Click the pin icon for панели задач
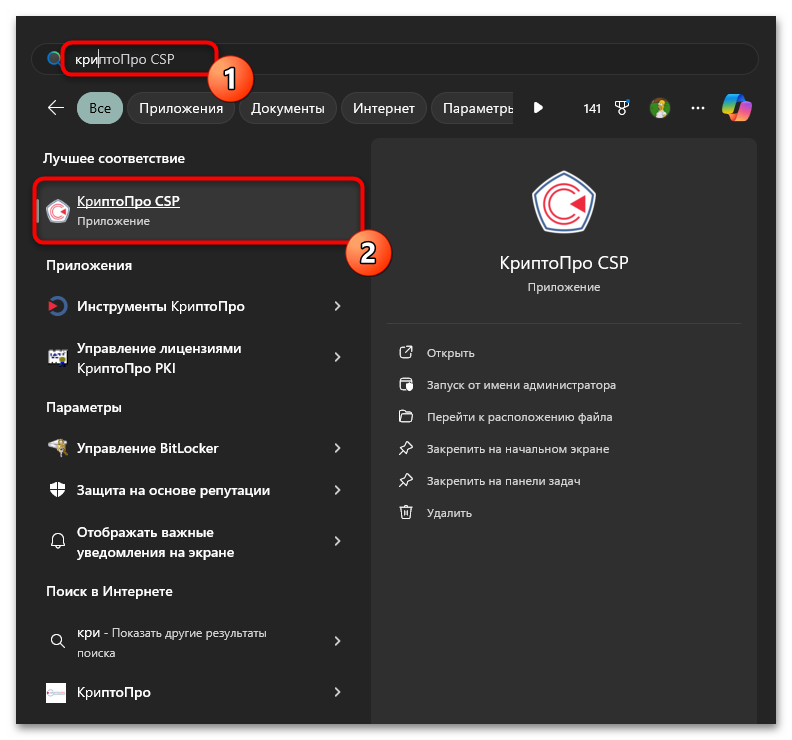This screenshot has width=792, height=740. coord(406,480)
